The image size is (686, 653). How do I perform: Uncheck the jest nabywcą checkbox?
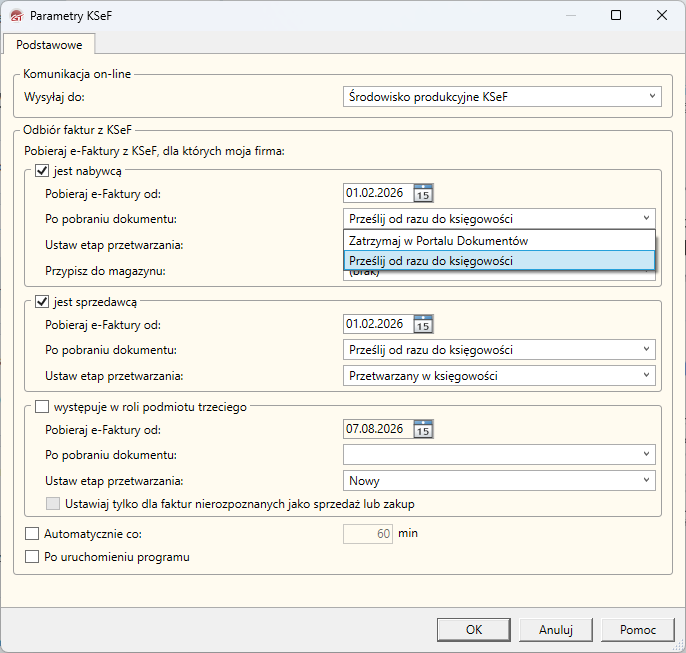point(42,171)
